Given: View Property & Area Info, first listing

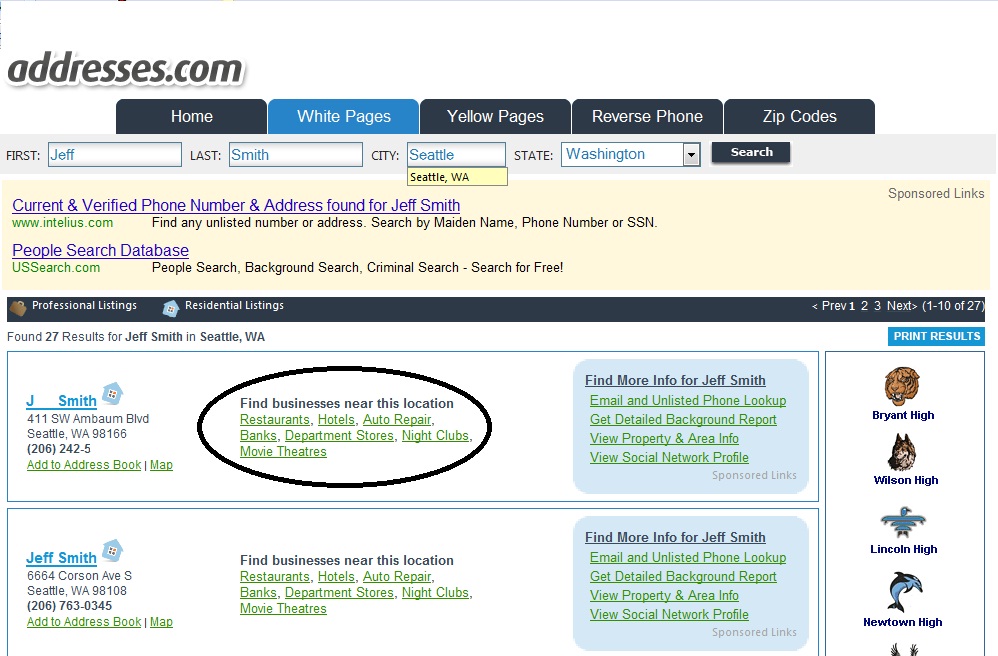Looking at the screenshot, I should 664,439.
